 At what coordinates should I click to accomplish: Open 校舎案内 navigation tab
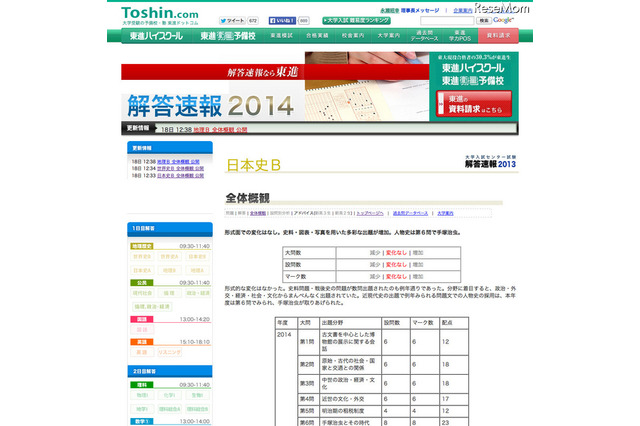[x=353, y=36]
